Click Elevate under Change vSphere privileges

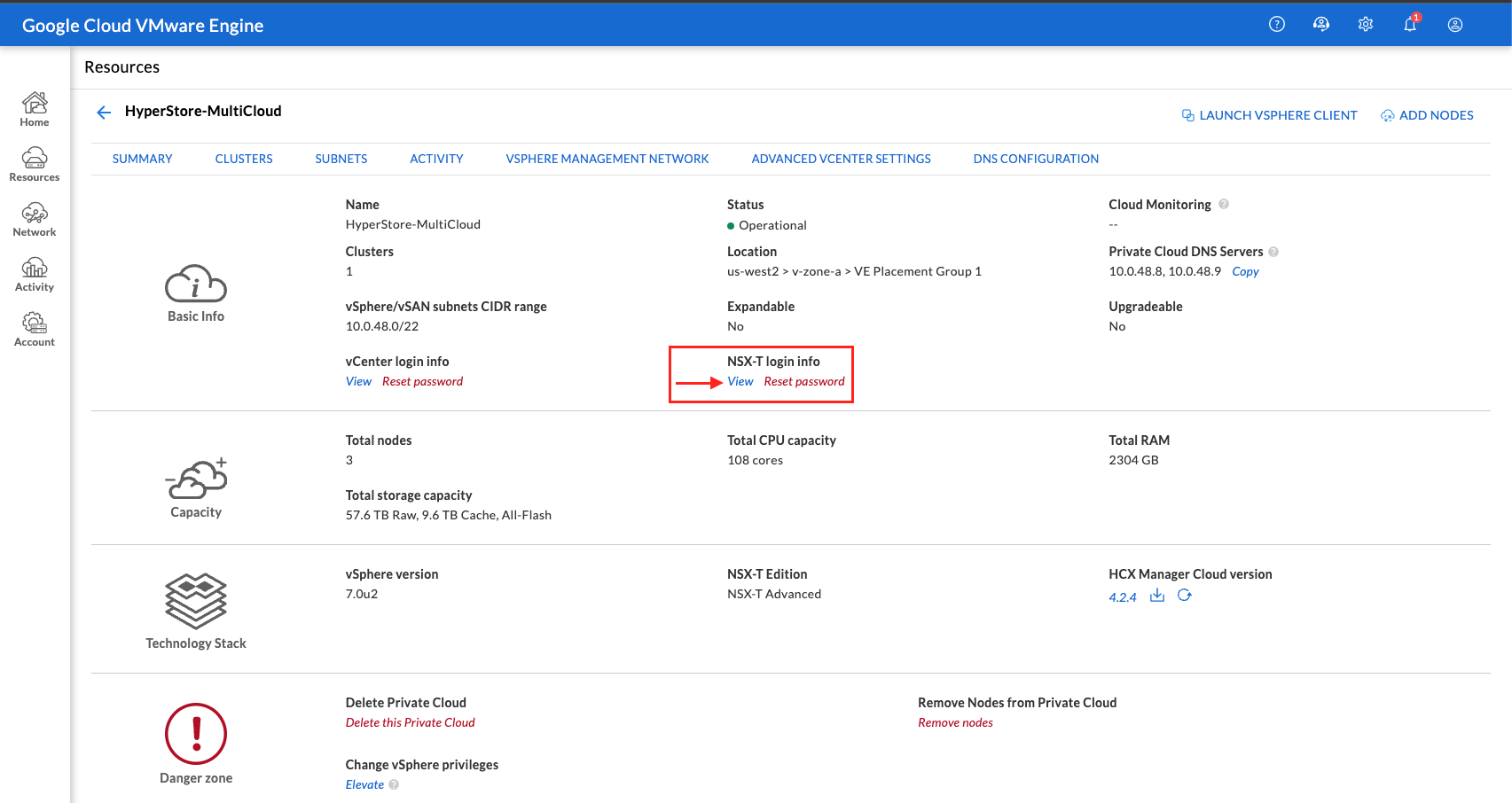click(x=364, y=784)
